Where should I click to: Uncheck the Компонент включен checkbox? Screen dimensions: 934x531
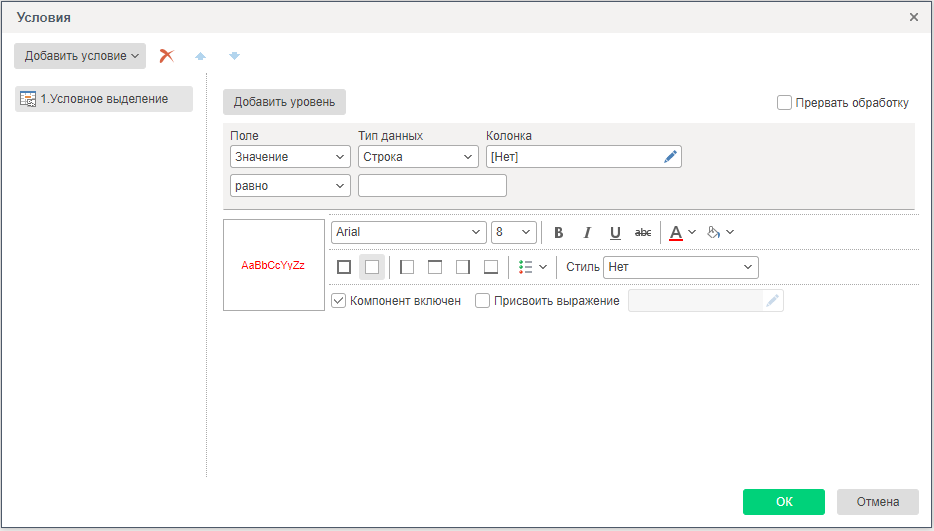point(338,300)
